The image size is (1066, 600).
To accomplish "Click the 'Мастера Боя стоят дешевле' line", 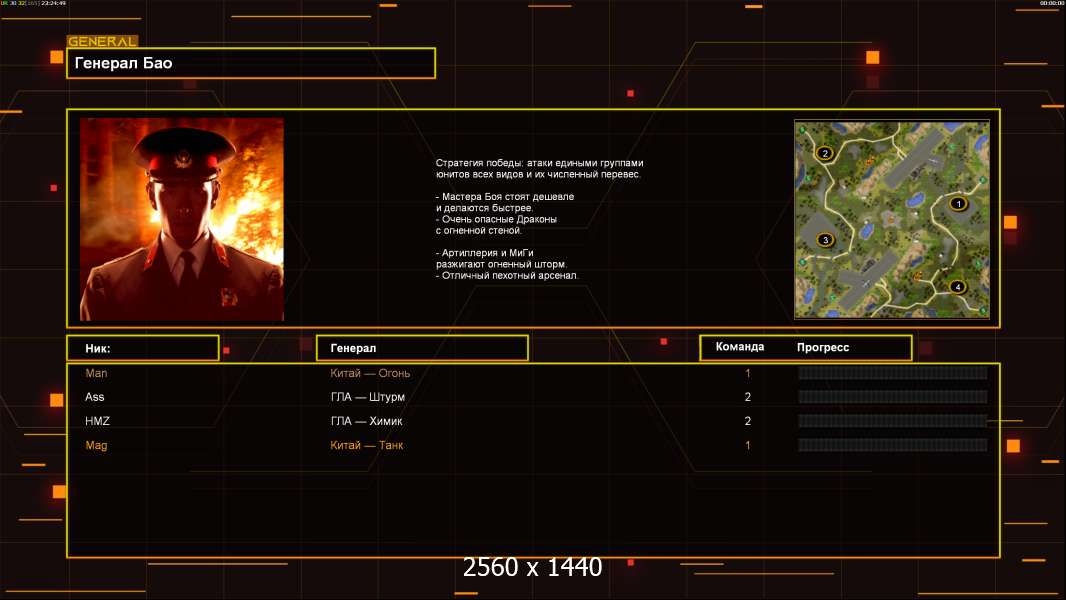I will pyautogui.click(x=504, y=196).
